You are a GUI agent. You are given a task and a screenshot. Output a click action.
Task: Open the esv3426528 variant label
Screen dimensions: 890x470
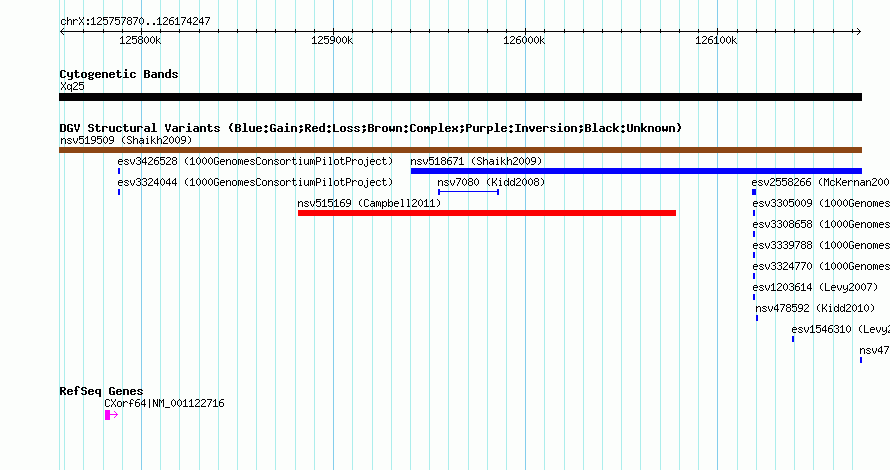255,161
